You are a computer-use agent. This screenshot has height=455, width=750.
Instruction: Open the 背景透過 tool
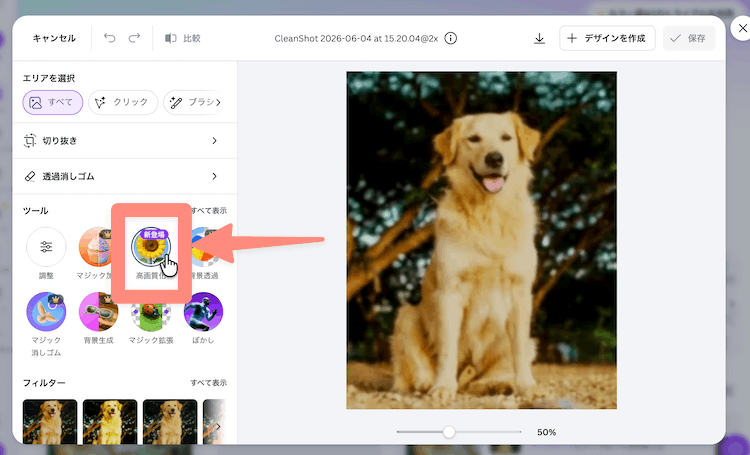pyautogui.click(x=205, y=247)
